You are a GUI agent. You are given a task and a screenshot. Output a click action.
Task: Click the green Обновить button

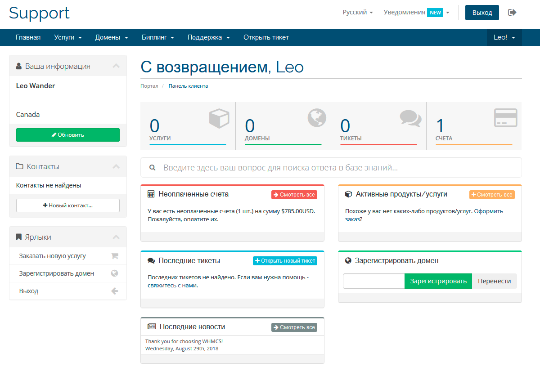point(68,135)
